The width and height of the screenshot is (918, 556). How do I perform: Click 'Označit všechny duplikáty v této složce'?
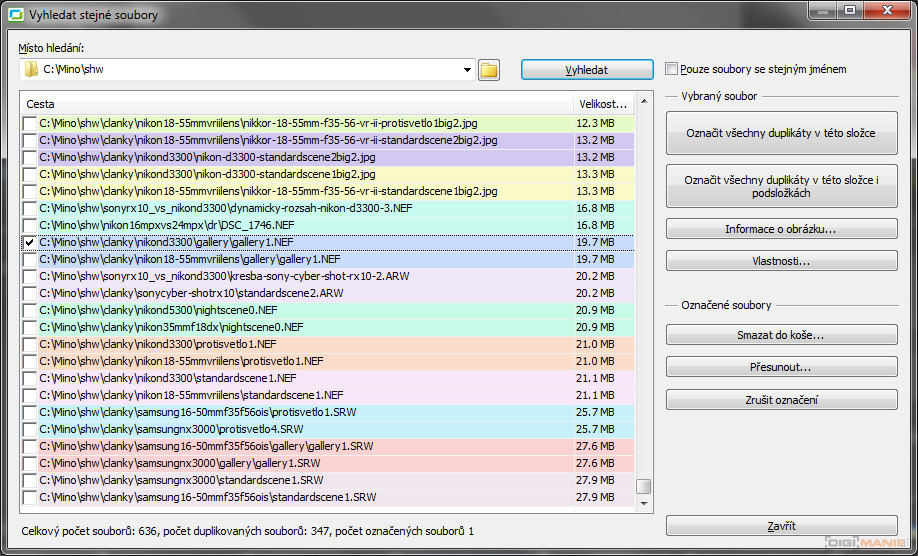click(781, 133)
